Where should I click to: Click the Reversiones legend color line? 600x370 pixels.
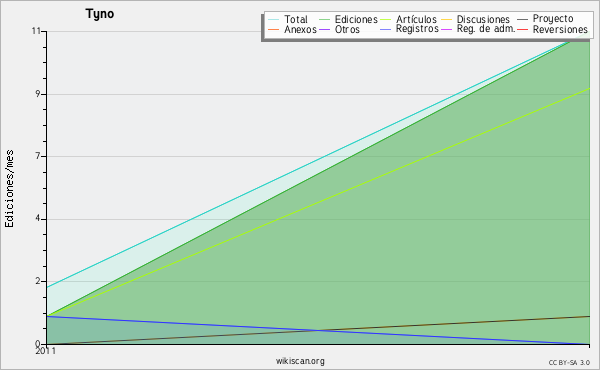(522, 29)
